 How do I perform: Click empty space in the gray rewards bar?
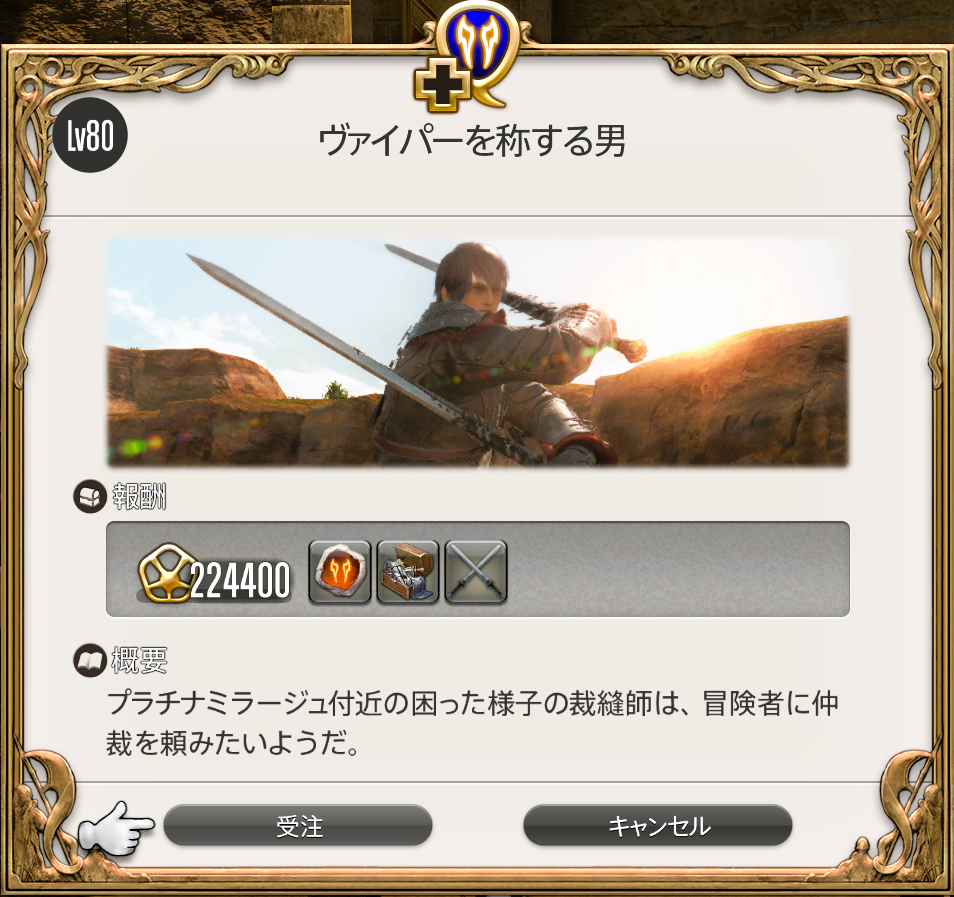coord(675,569)
